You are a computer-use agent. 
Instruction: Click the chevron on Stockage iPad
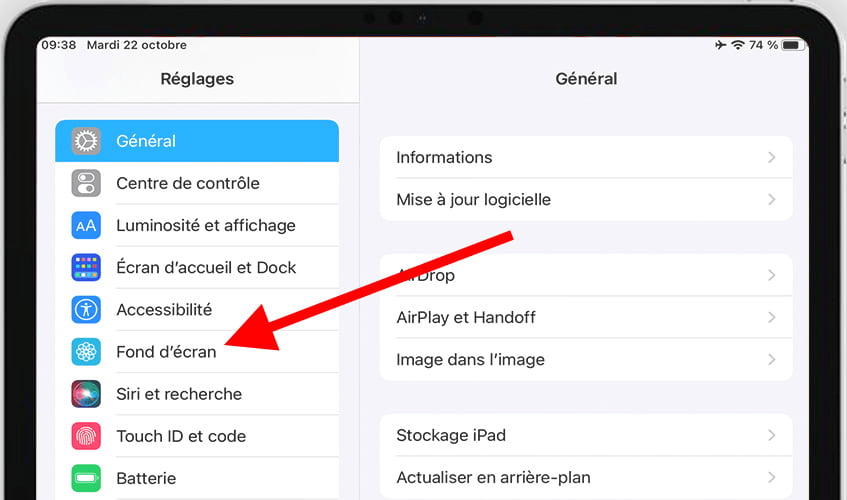(771, 435)
